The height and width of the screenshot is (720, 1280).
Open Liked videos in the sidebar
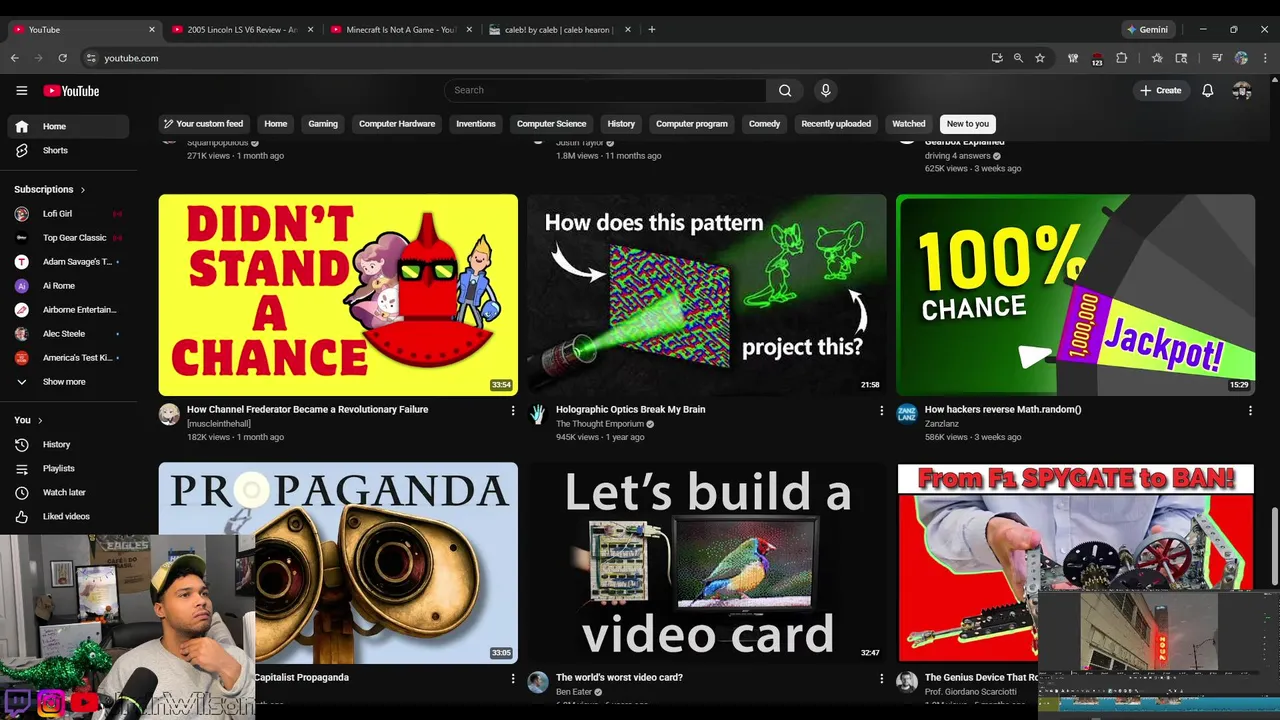tap(68, 516)
